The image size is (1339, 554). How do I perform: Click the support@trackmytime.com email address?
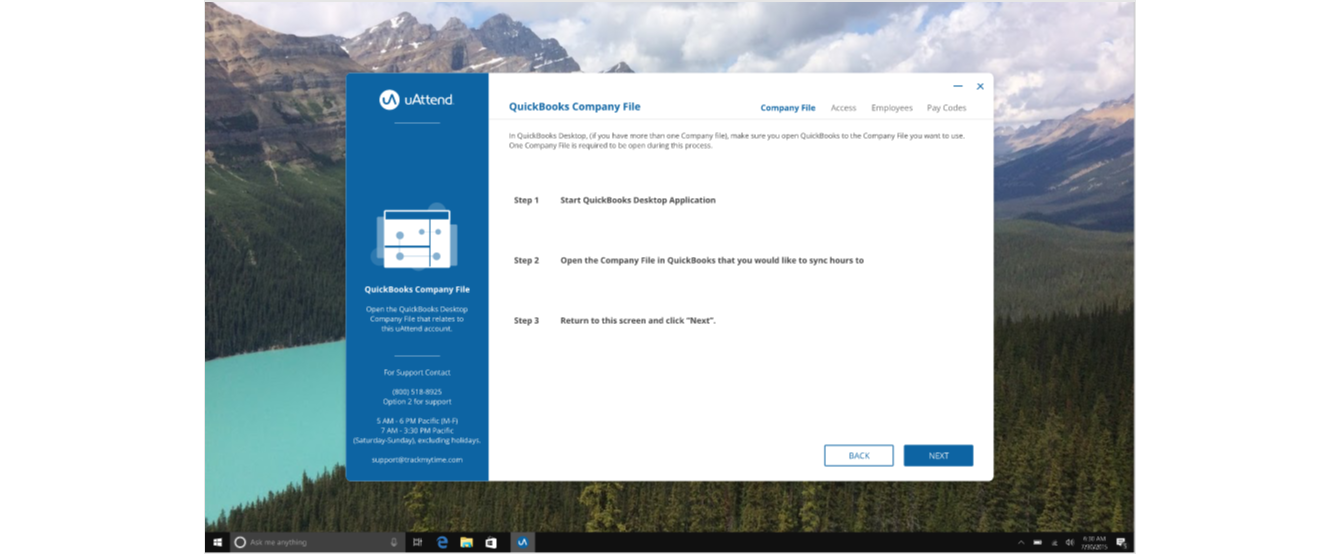(x=416, y=459)
